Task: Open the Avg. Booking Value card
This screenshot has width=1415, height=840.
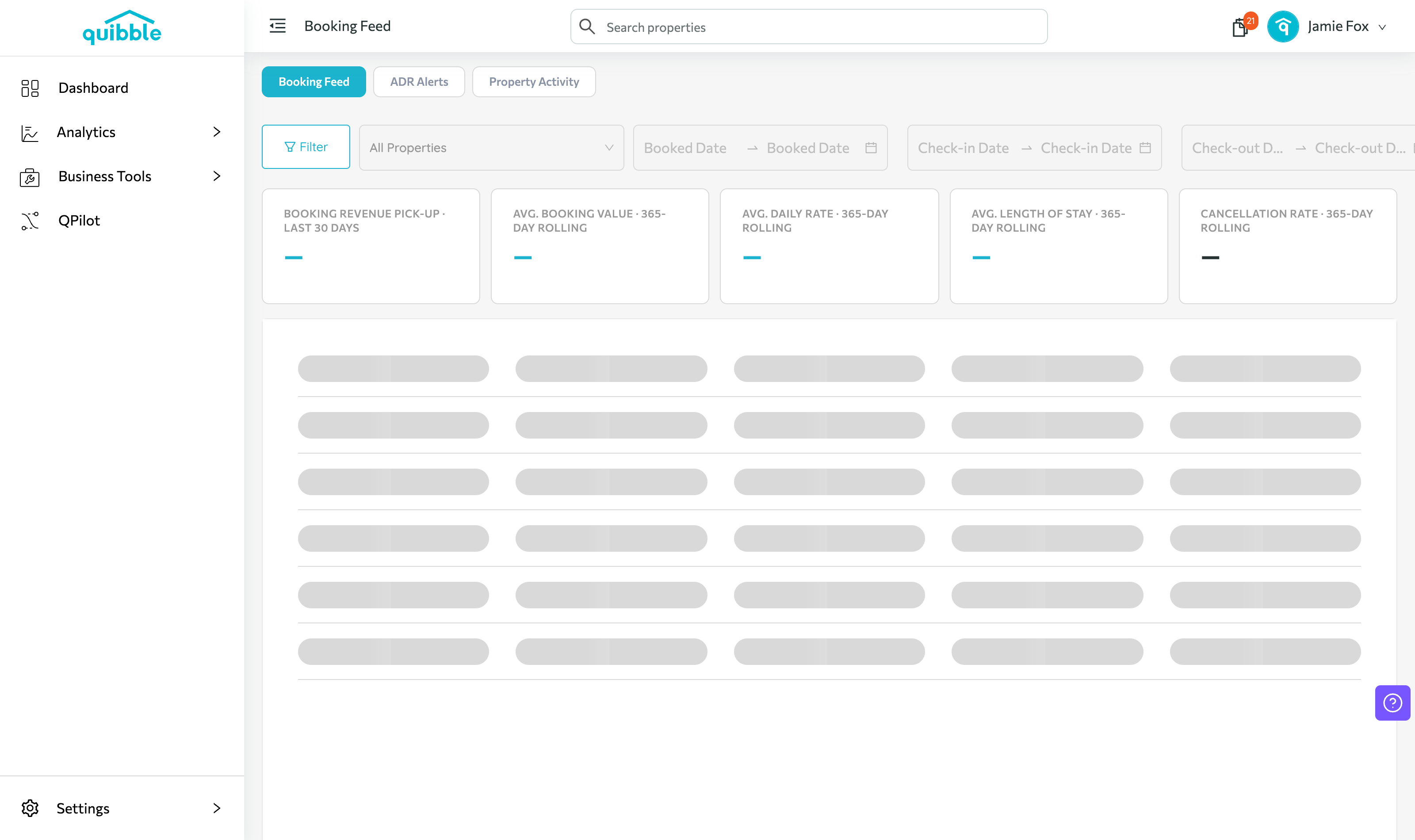Action: (x=600, y=246)
